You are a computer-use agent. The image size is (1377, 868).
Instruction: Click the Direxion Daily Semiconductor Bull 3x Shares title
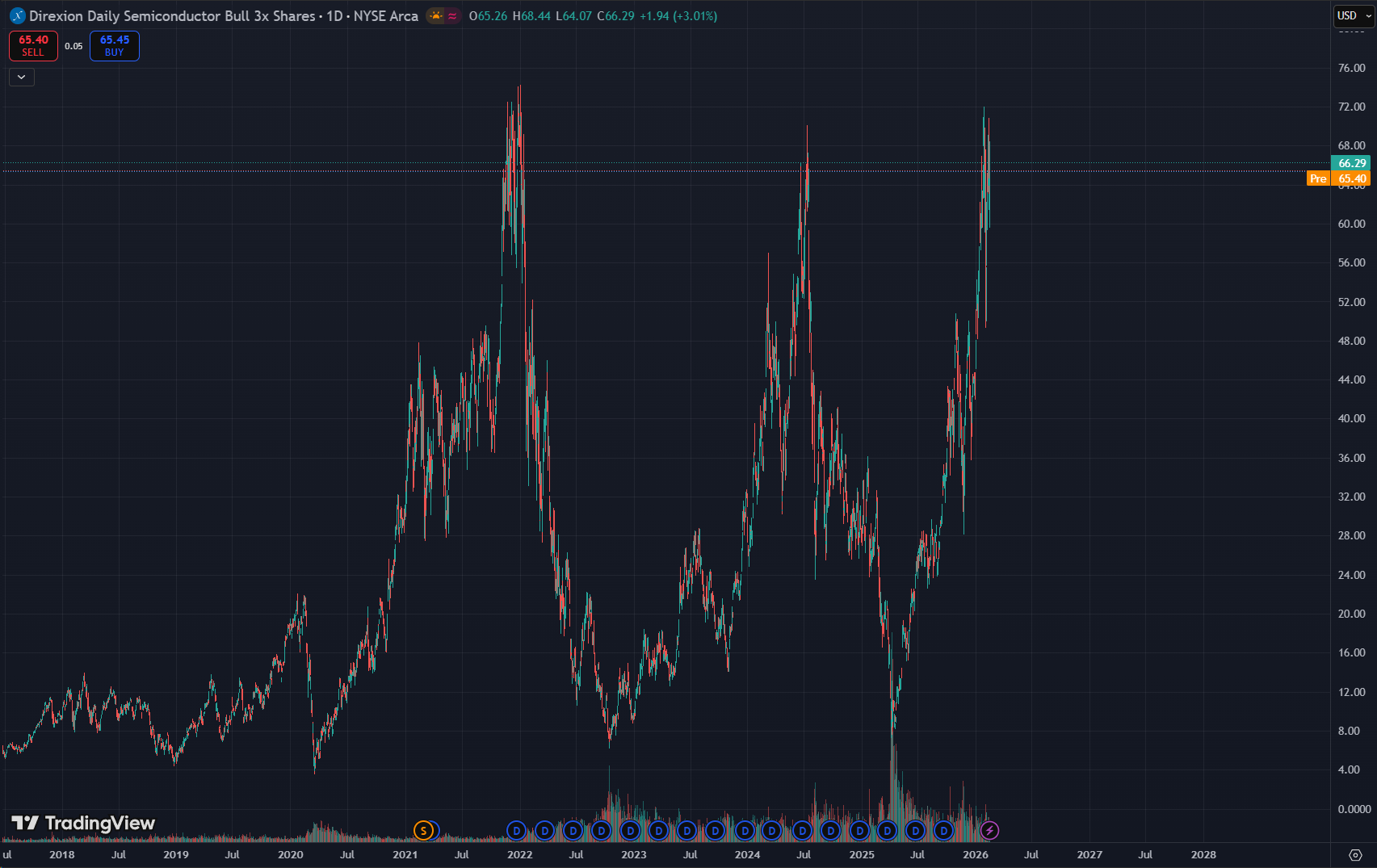click(173, 16)
